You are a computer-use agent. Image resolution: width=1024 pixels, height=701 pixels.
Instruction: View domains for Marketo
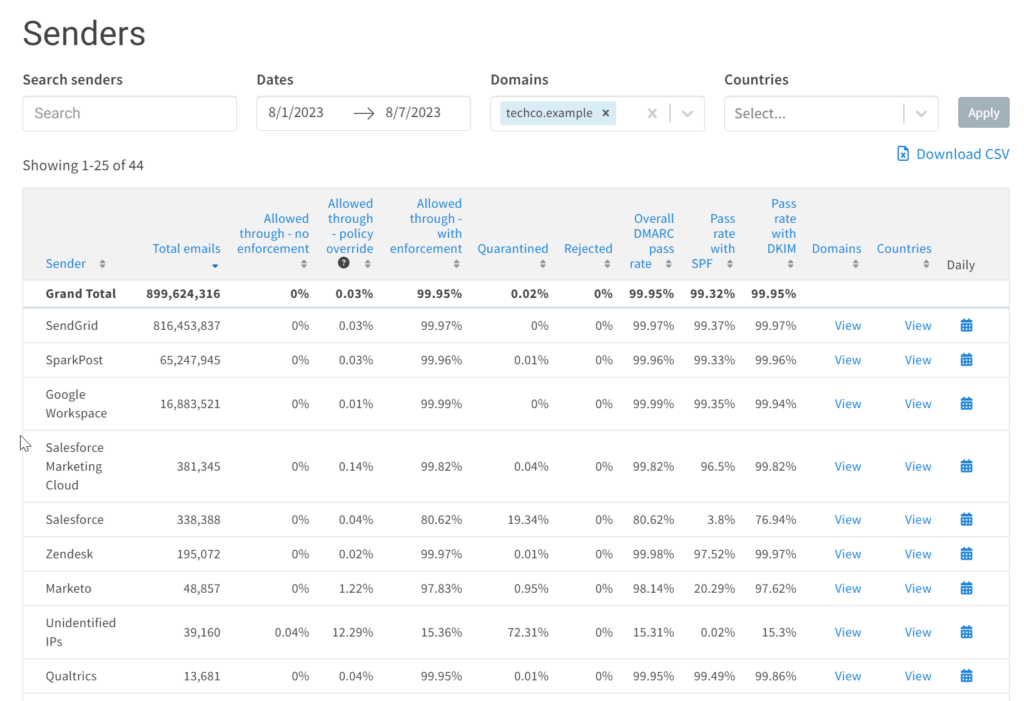coord(848,589)
